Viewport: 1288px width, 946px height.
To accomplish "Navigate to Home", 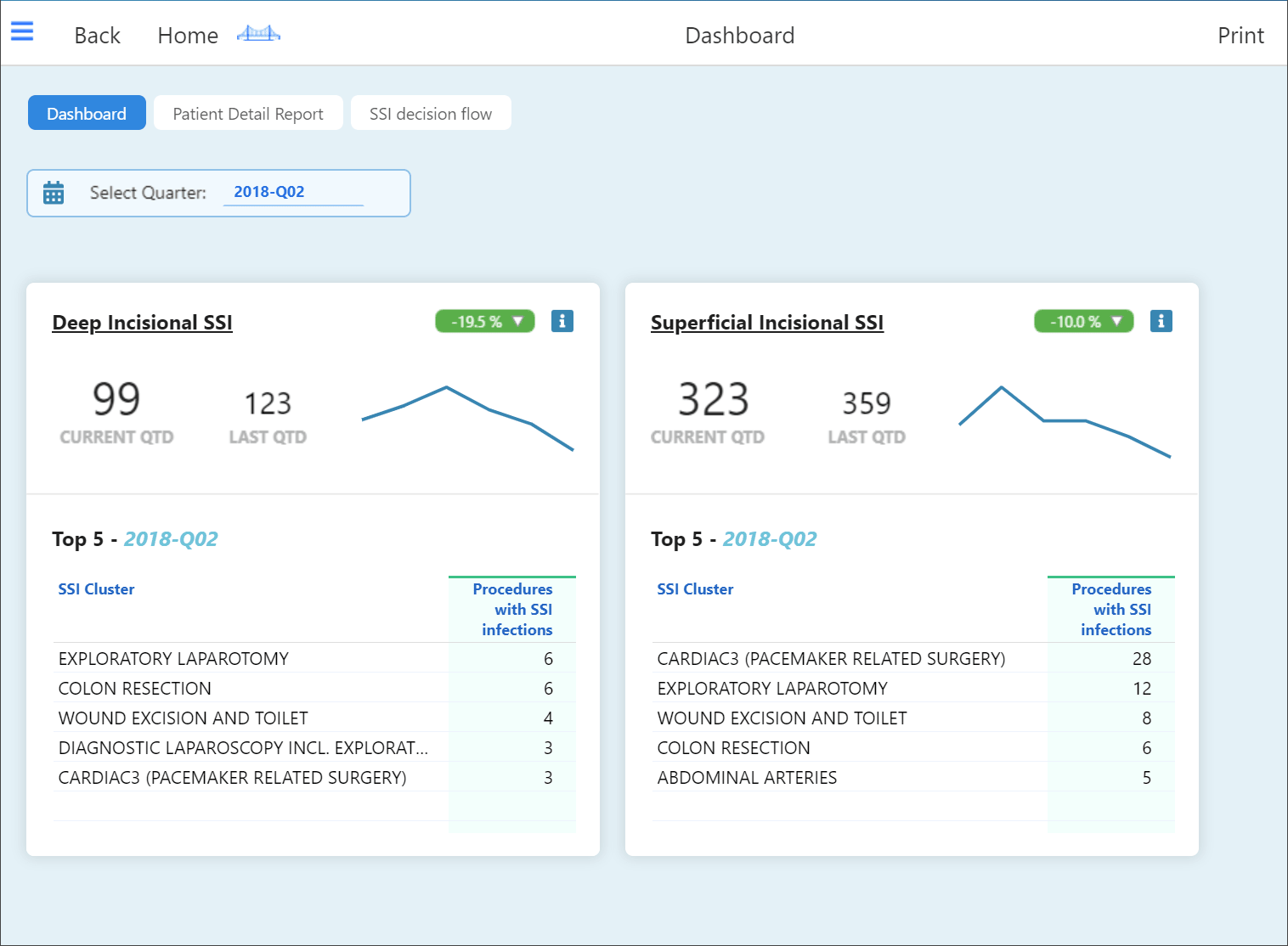I will (188, 36).
